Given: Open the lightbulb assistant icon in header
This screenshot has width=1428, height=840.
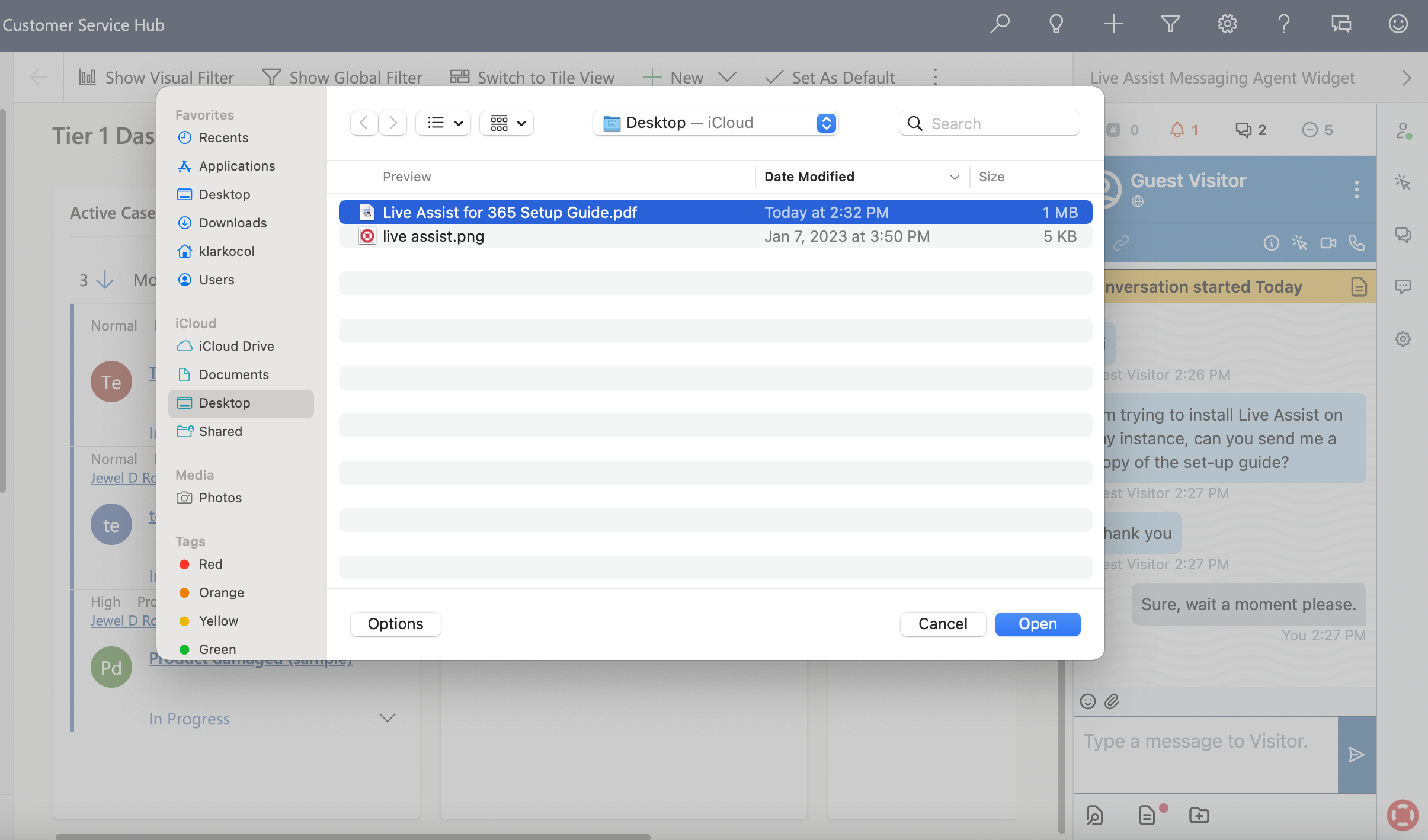Looking at the screenshot, I should [x=1056, y=24].
